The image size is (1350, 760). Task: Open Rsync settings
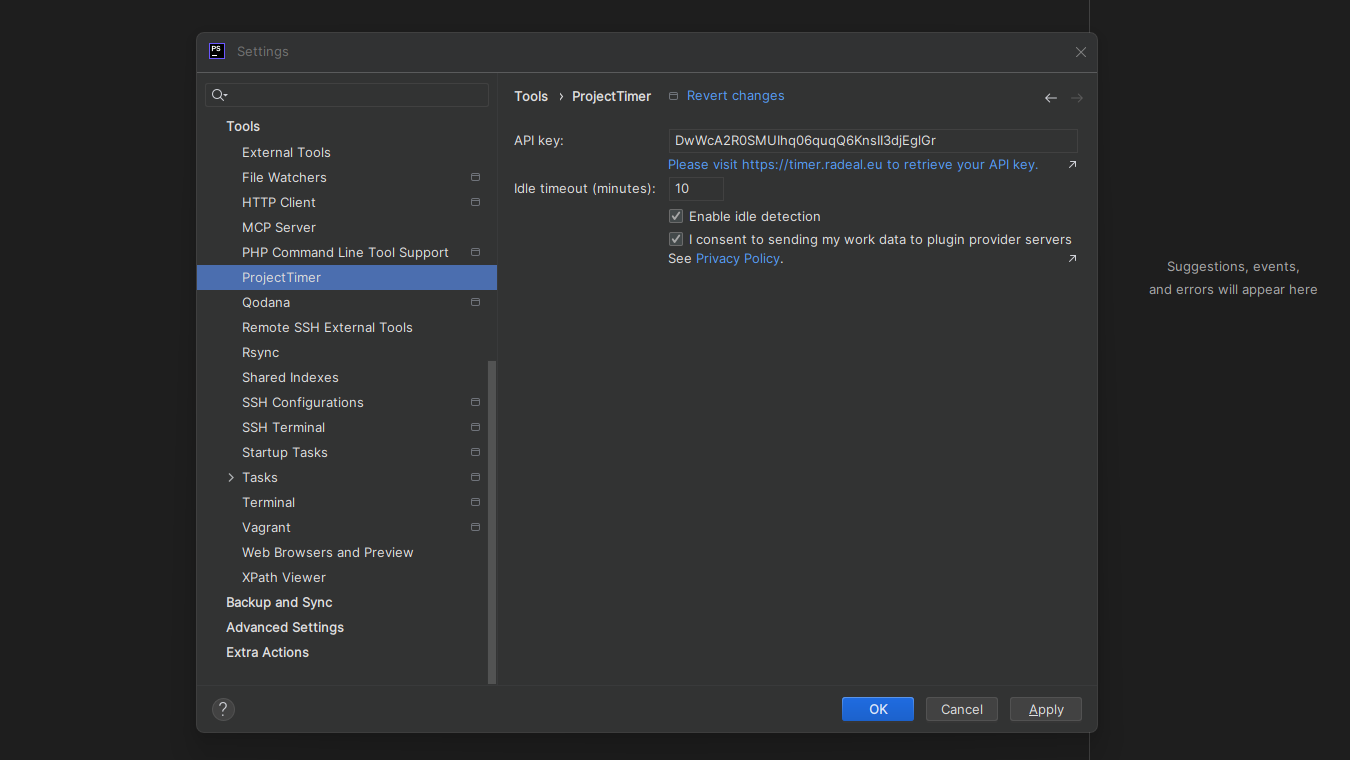tap(260, 352)
